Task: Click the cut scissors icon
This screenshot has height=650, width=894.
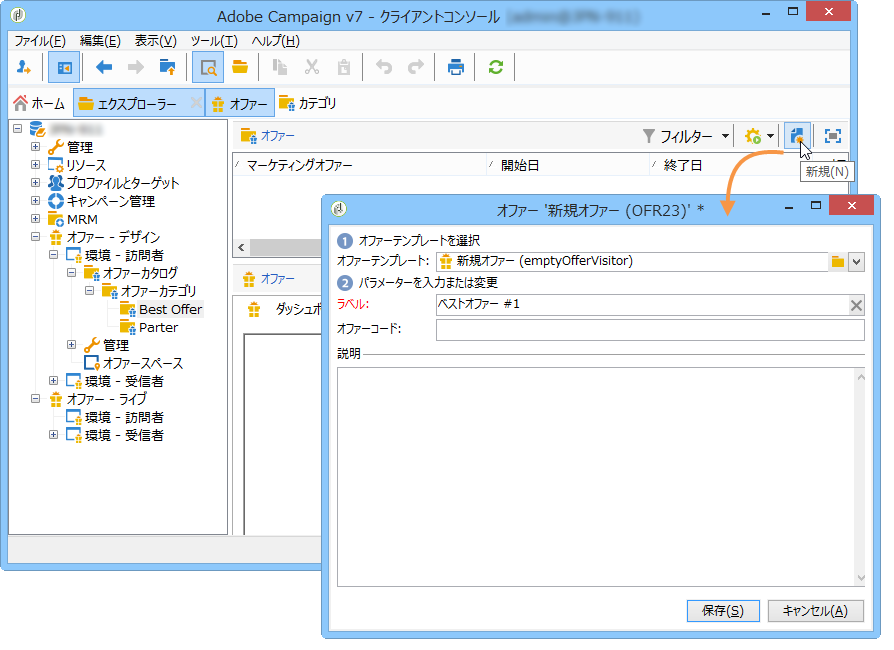Action: 311,67
